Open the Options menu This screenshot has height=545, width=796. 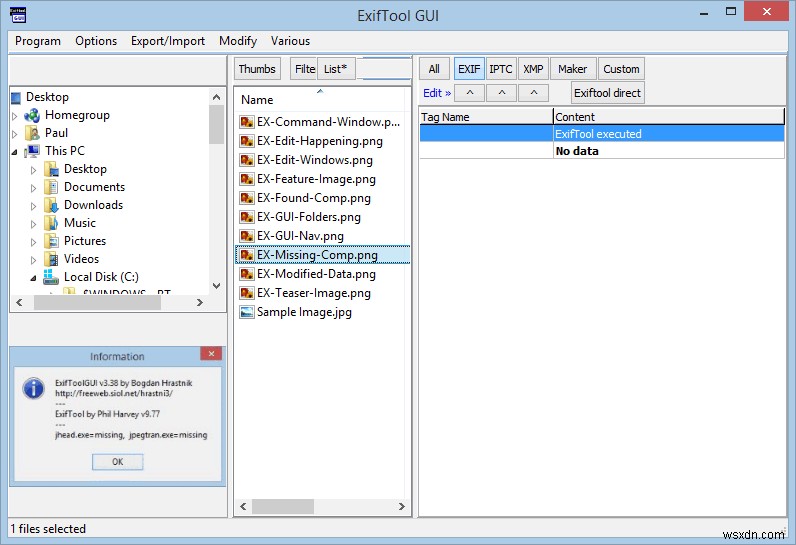coord(96,41)
